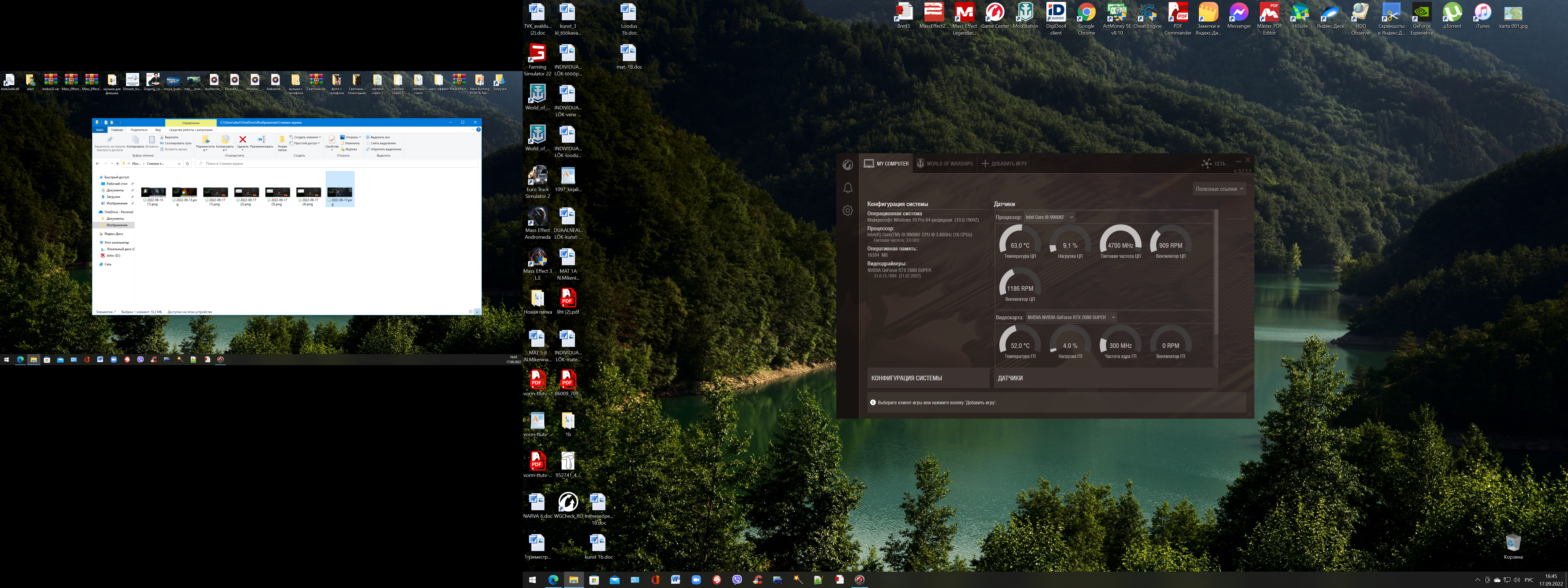This screenshot has height=588, width=1568.
Task: Click Вырезать scissors in Explorer ribbon
Action: click(x=169, y=137)
